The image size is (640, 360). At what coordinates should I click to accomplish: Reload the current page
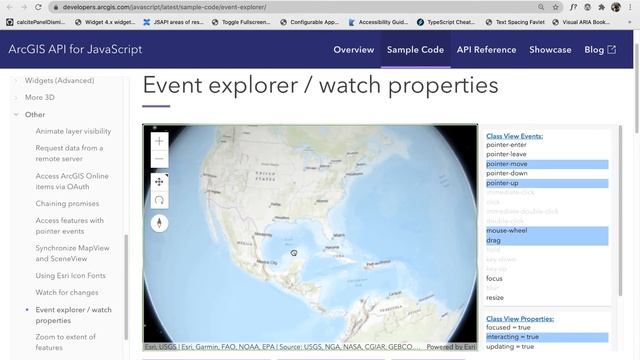38,7
